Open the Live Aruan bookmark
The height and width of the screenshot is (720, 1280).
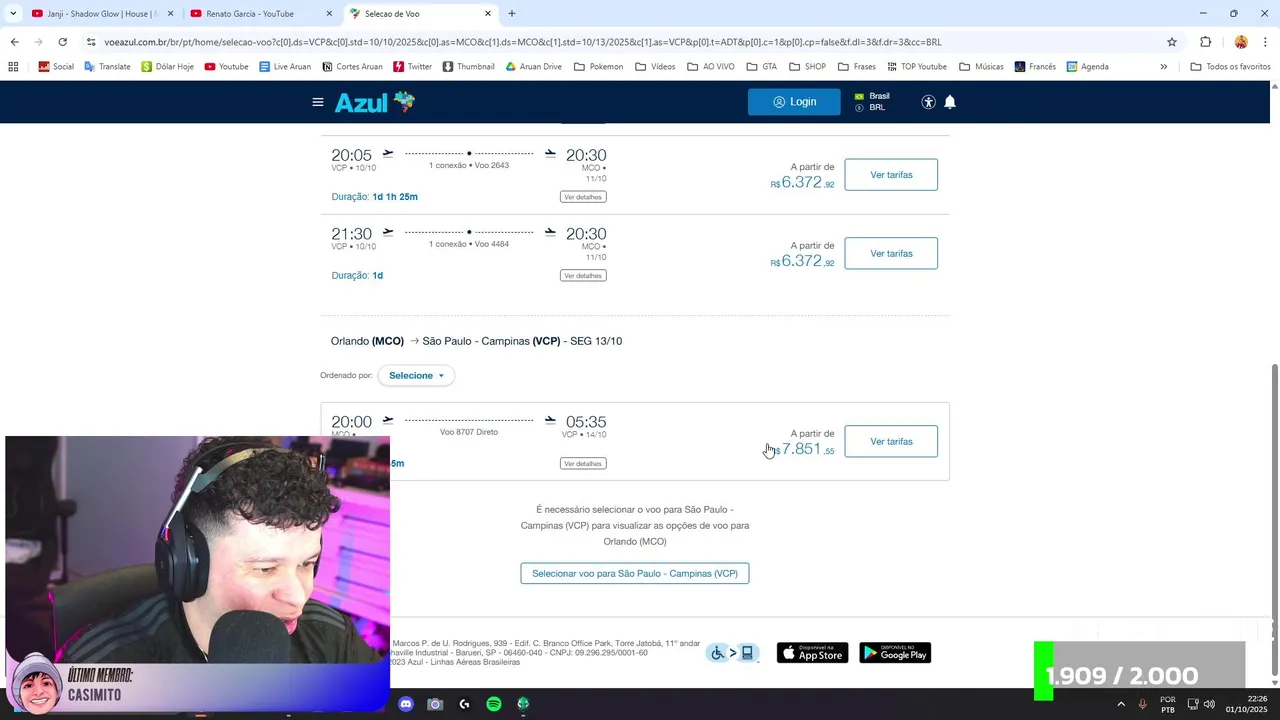(x=285, y=67)
